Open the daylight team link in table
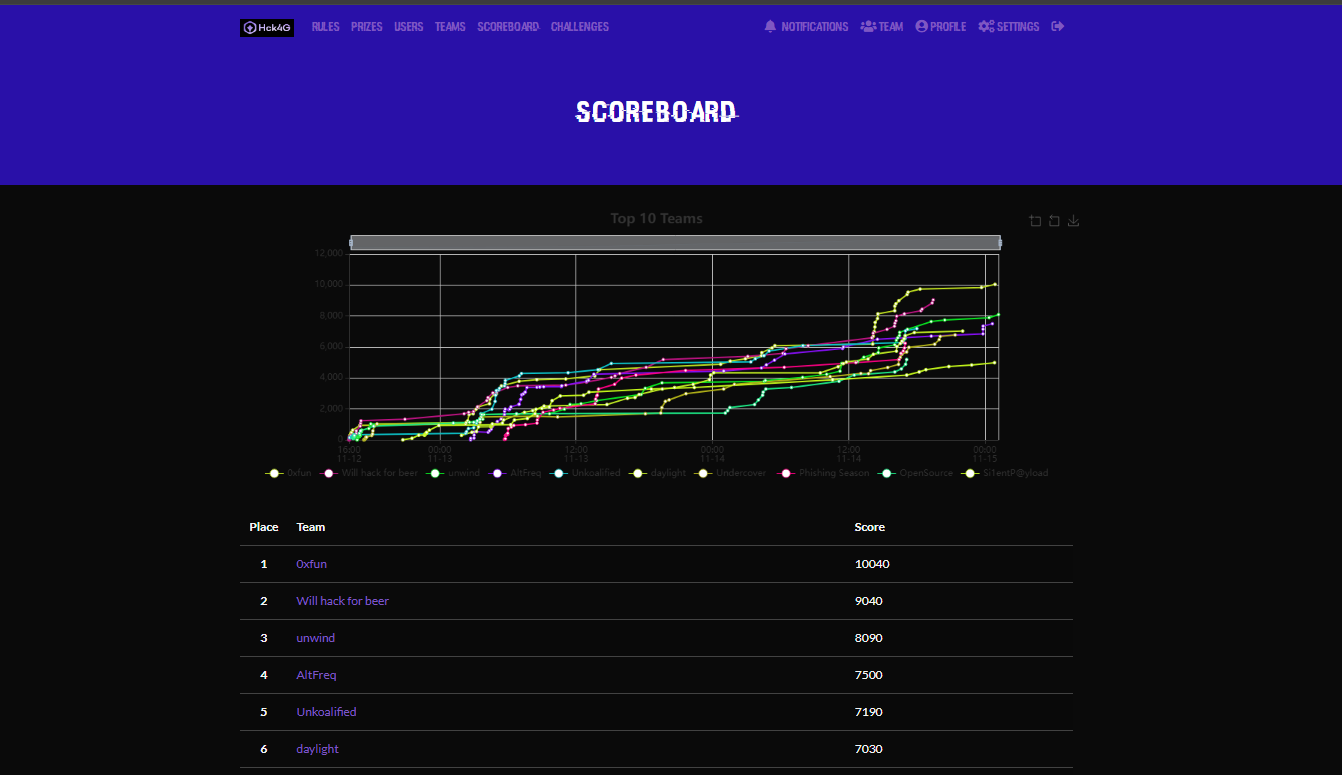This screenshot has height=775, width=1342. [x=318, y=749]
